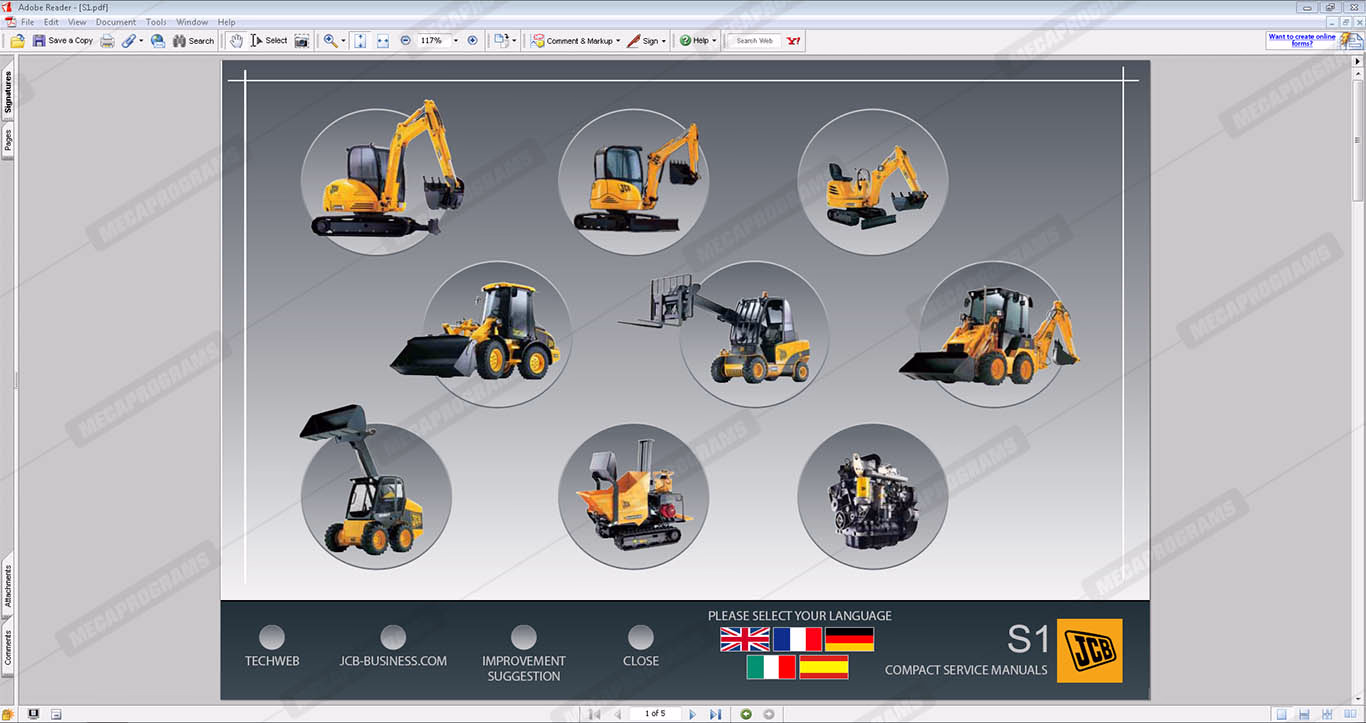
Task: Open the backhoe loader circle
Action: [992, 334]
